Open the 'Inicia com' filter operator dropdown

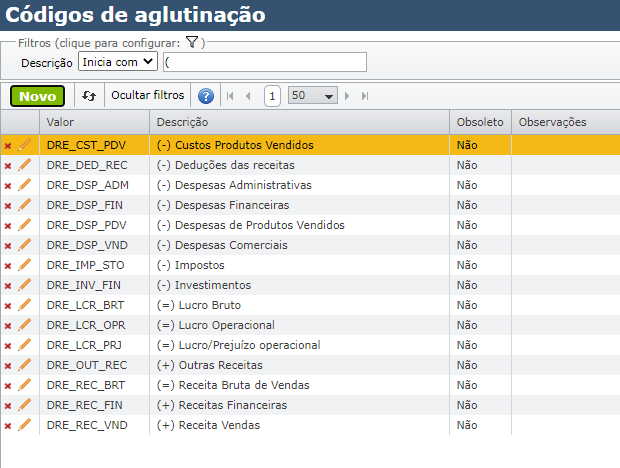[x=118, y=62]
